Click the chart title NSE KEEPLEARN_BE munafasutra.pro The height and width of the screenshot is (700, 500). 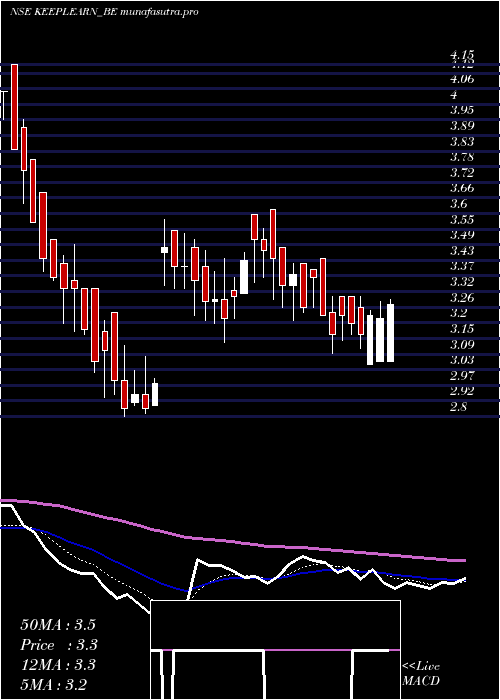click(x=104, y=12)
